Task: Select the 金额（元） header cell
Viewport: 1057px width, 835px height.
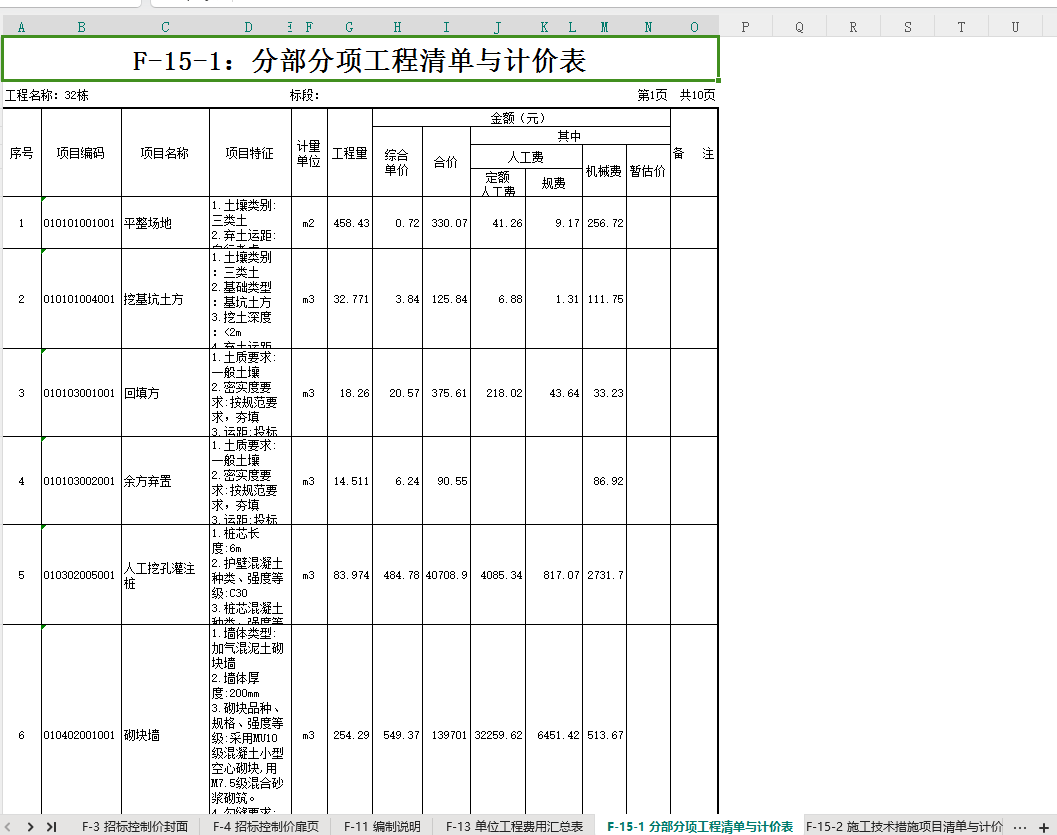Action: [521, 118]
